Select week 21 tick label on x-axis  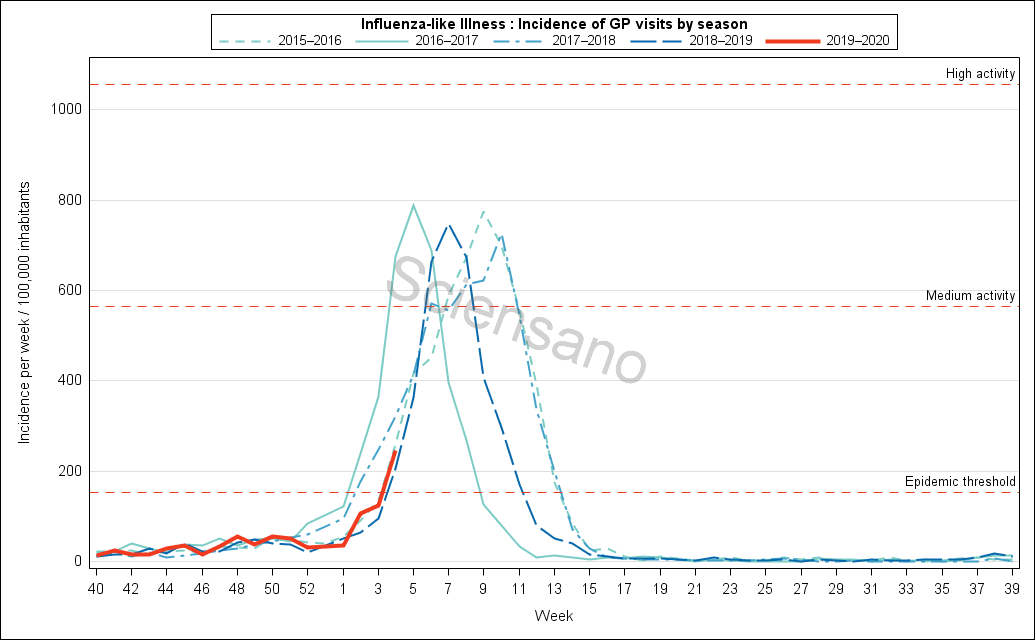(x=695, y=588)
